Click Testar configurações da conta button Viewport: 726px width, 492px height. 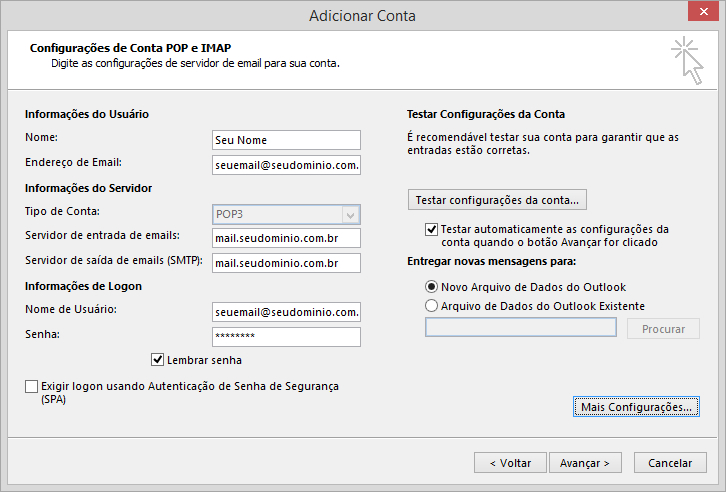point(497,199)
